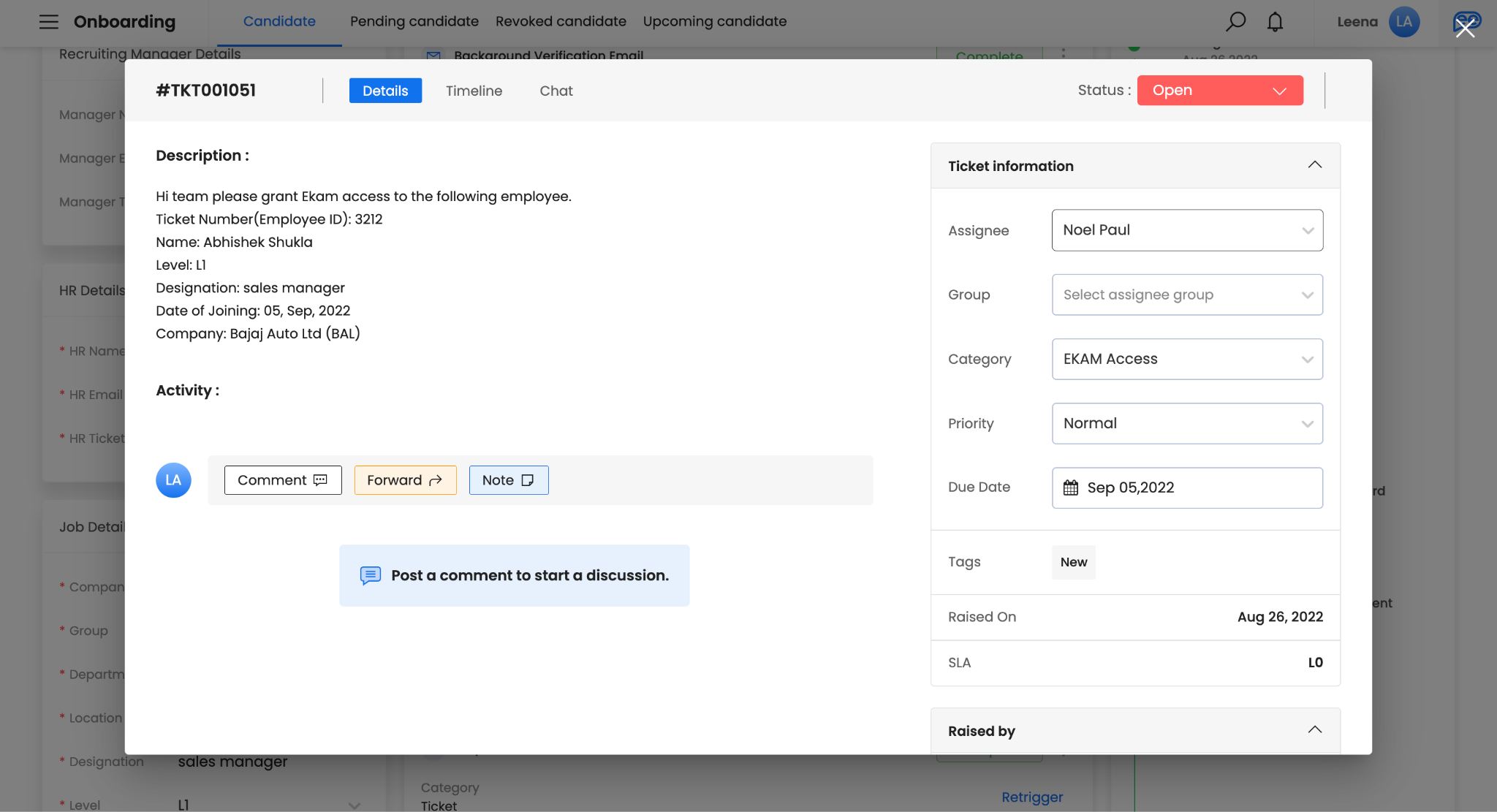Click the calendar icon in Due Date

pos(1070,487)
